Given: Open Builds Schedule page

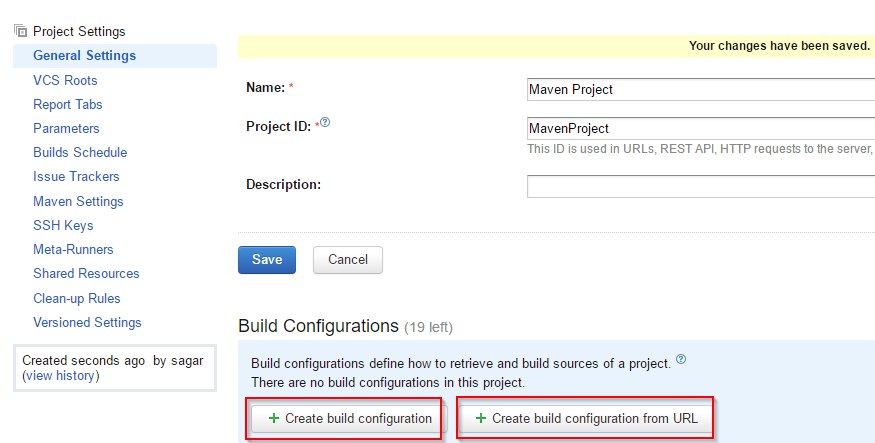Looking at the screenshot, I should click(x=80, y=152).
